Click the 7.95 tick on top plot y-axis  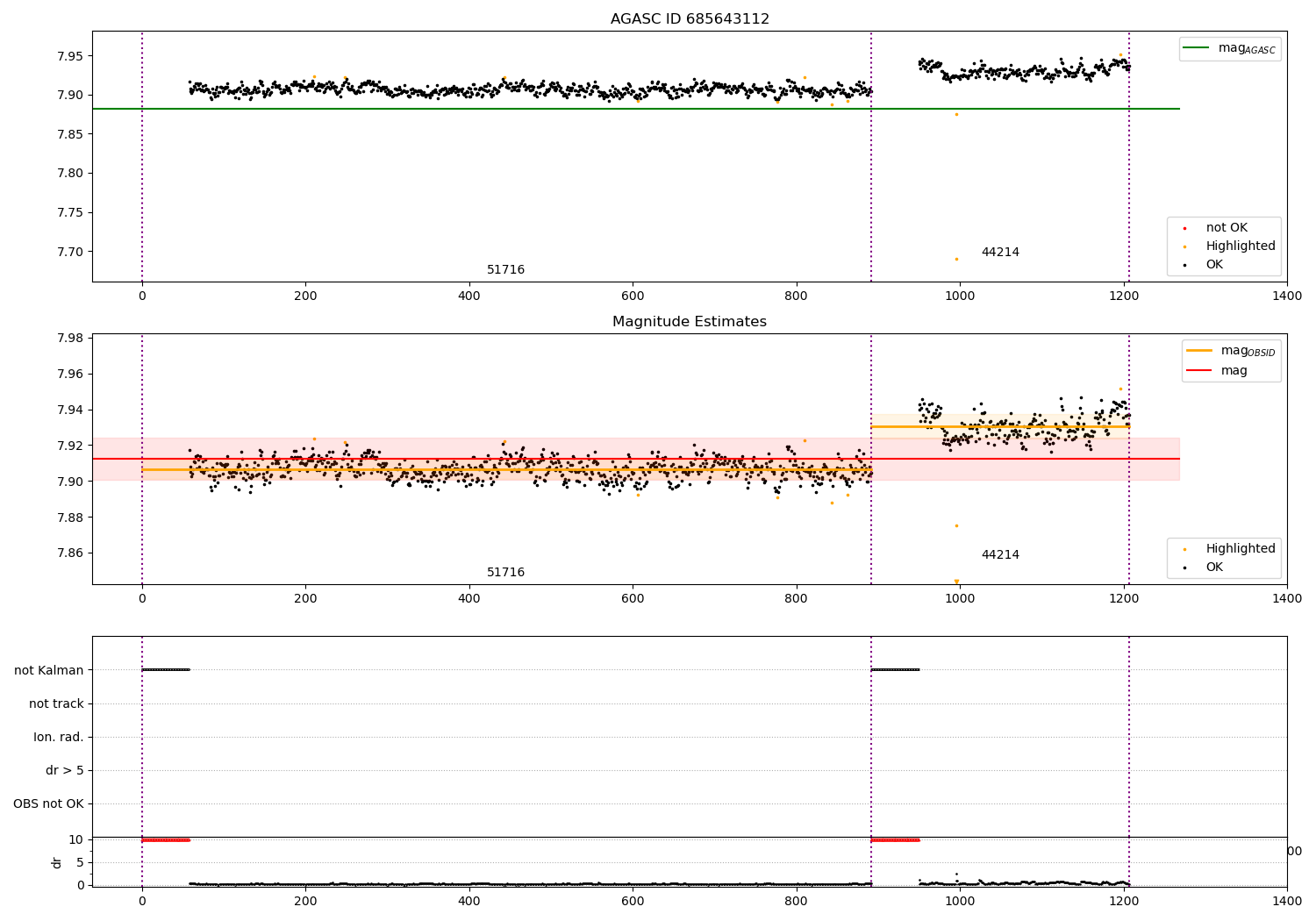(x=69, y=56)
